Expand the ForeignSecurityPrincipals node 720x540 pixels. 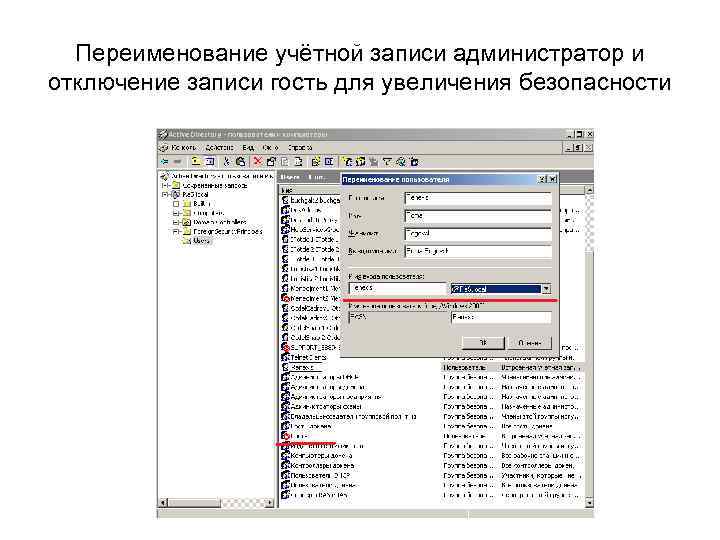[176, 231]
